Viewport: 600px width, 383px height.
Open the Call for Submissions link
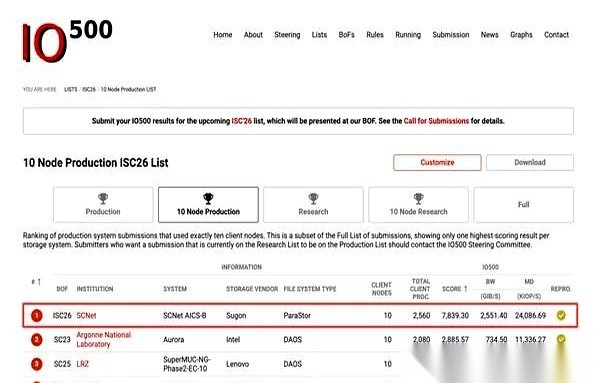436,121
